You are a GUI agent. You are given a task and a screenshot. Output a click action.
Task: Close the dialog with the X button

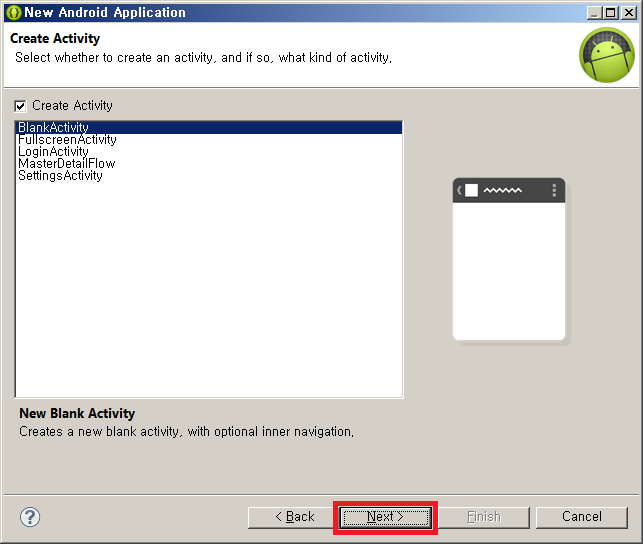click(629, 13)
